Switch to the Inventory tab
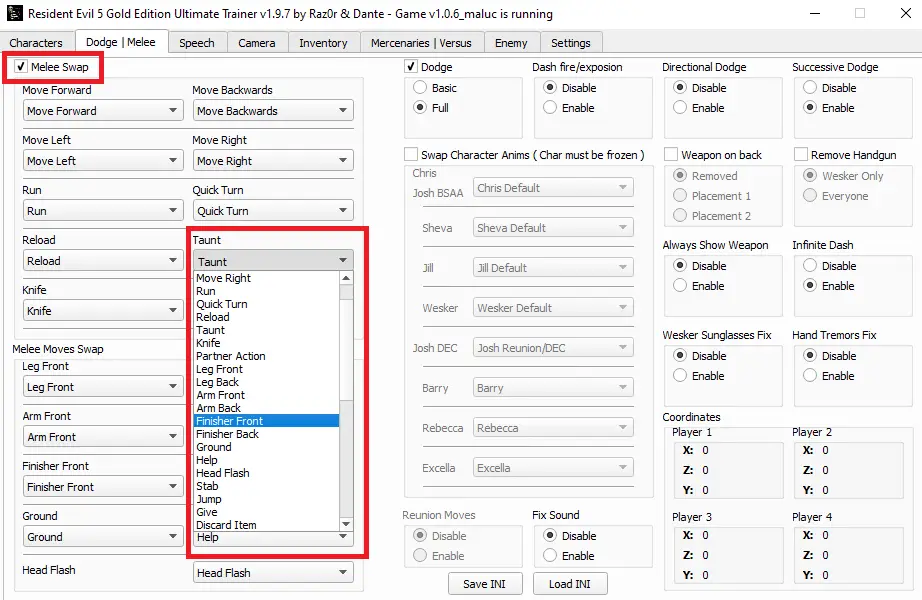The image size is (922, 600). (x=323, y=43)
